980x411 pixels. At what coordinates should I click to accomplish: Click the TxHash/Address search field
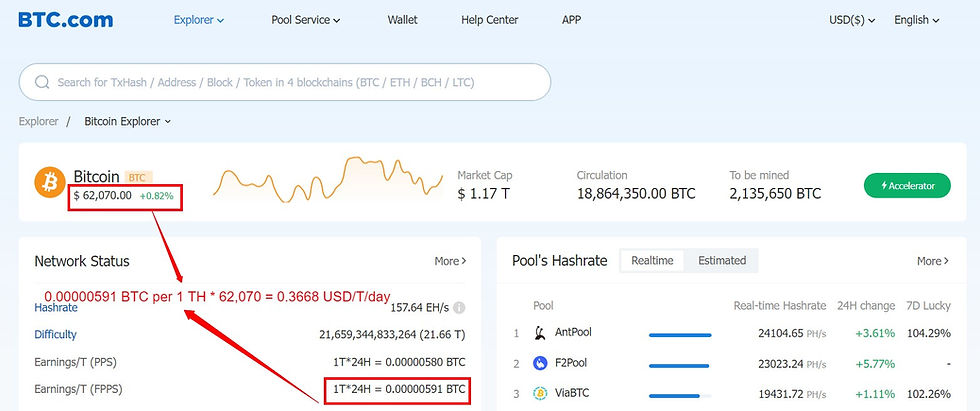[x=285, y=82]
